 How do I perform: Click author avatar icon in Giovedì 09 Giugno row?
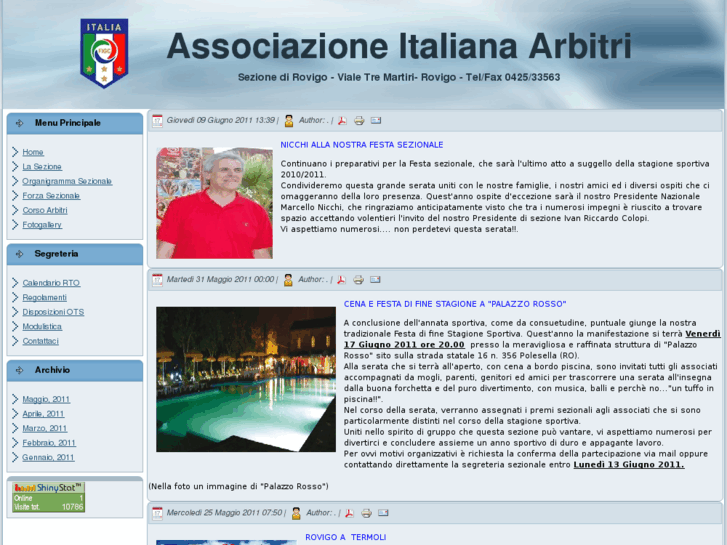tap(289, 121)
